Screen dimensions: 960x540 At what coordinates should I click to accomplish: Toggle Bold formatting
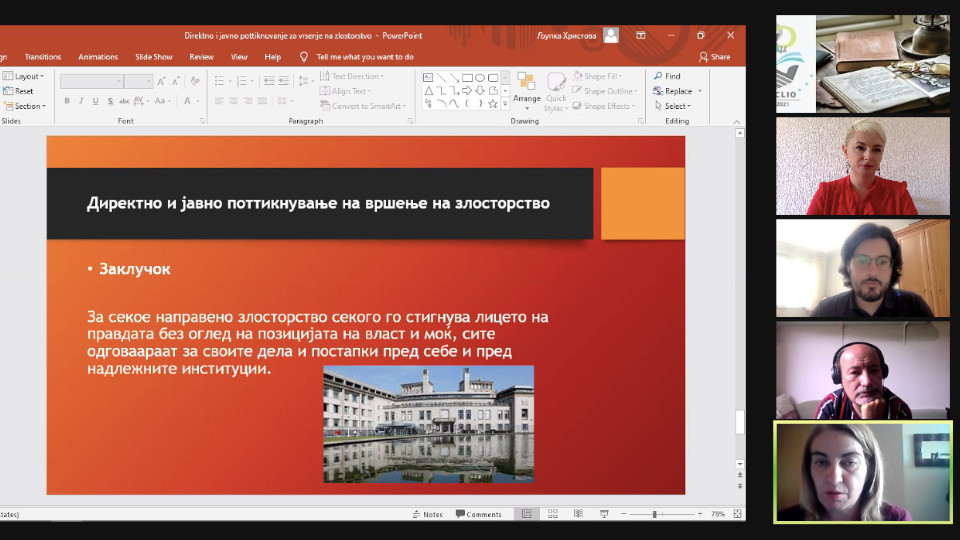[x=67, y=101]
